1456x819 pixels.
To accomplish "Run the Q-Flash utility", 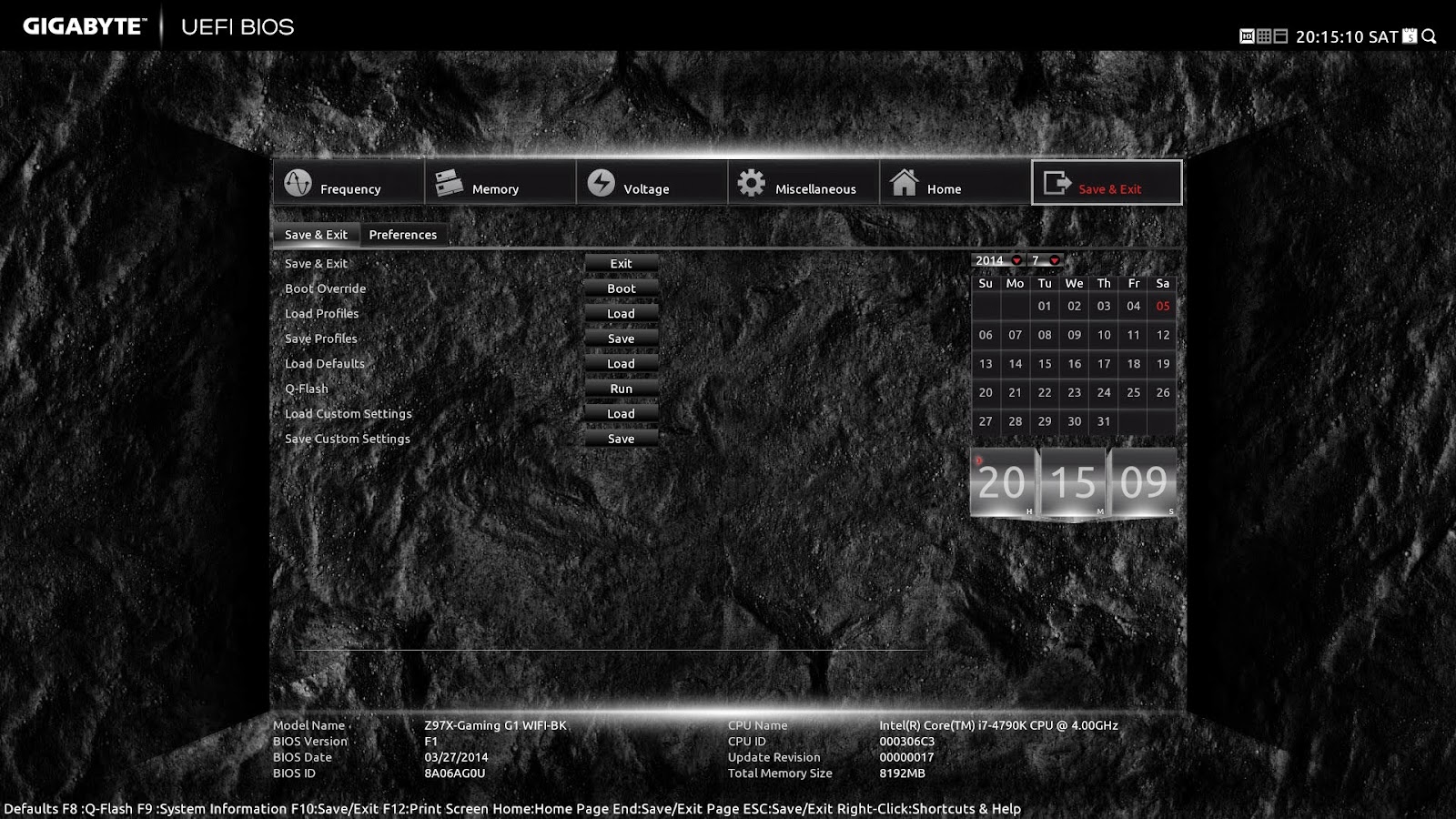I will (x=622, y=389).
